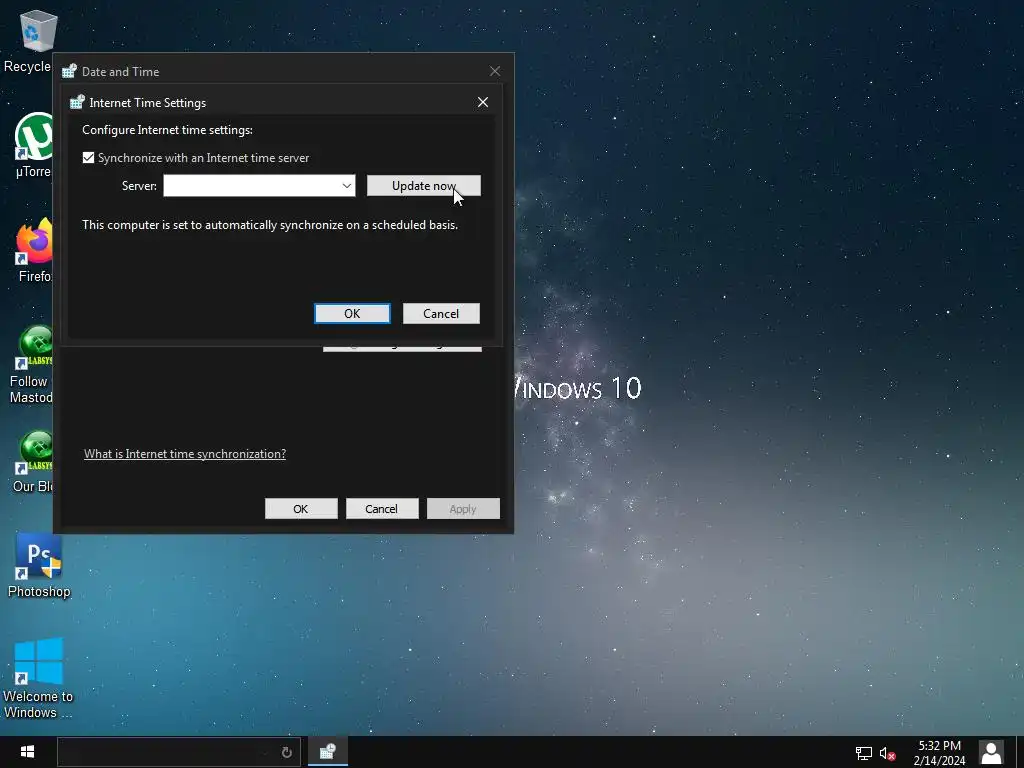Open the Windows Start menu
The width and height of the screenshot is (1024, 768).
coord(27,752)
